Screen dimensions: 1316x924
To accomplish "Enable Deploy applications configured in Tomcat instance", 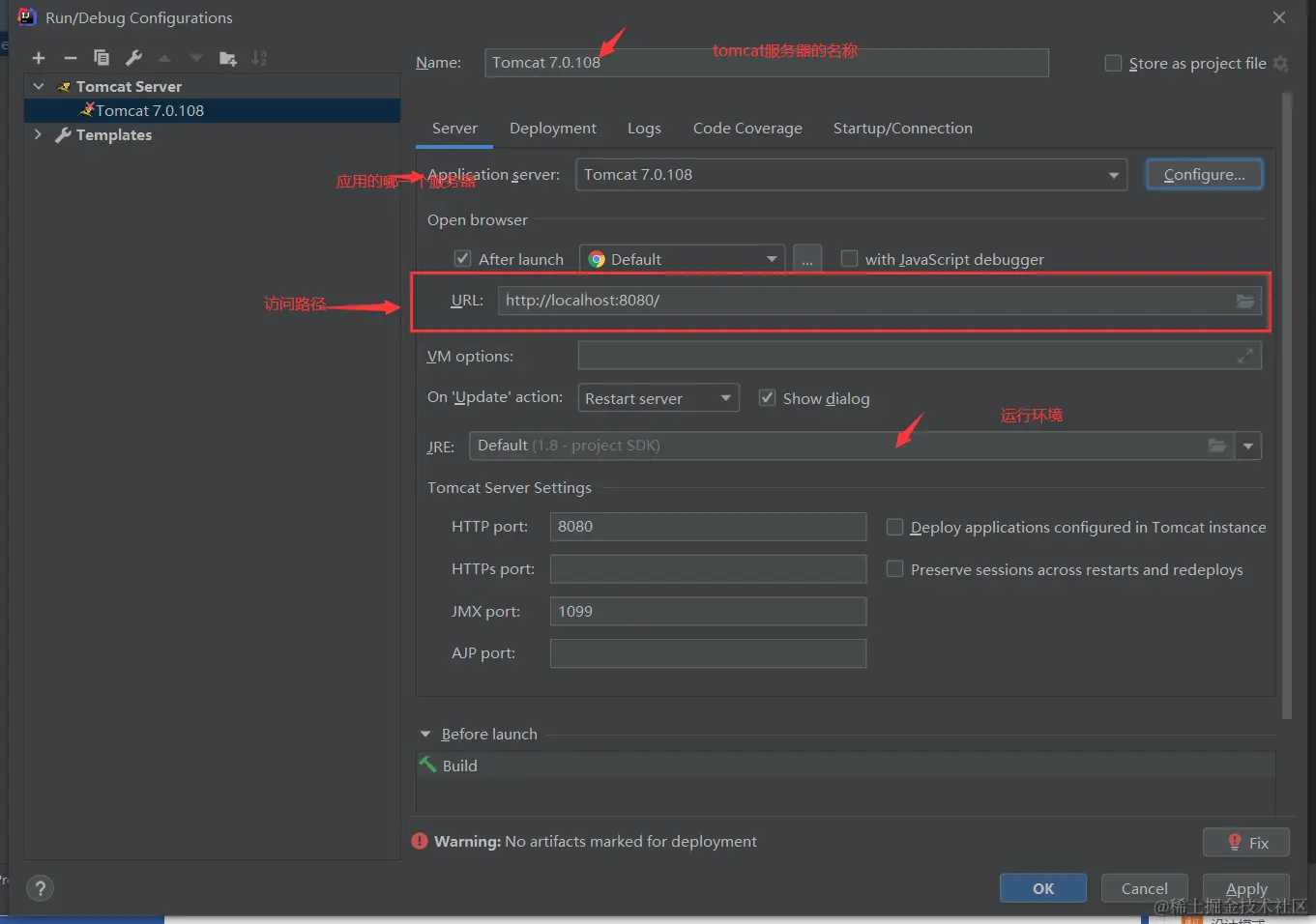I will [894, 527].
